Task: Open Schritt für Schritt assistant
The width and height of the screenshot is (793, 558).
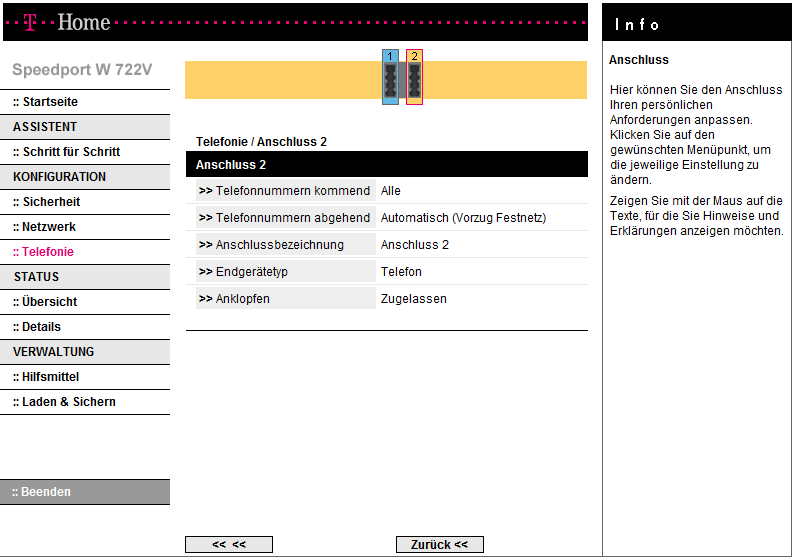Action: [66, 152]
